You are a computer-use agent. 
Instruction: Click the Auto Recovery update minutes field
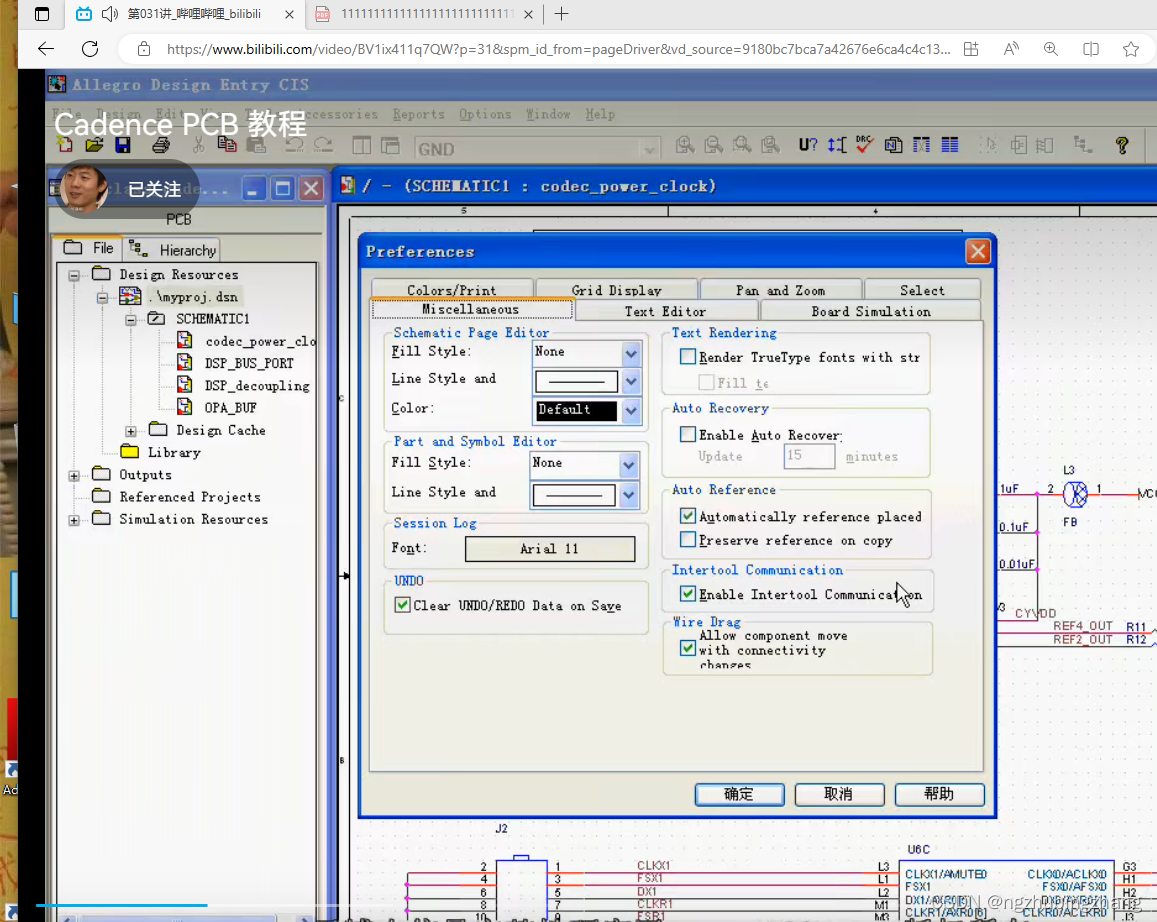809,456
